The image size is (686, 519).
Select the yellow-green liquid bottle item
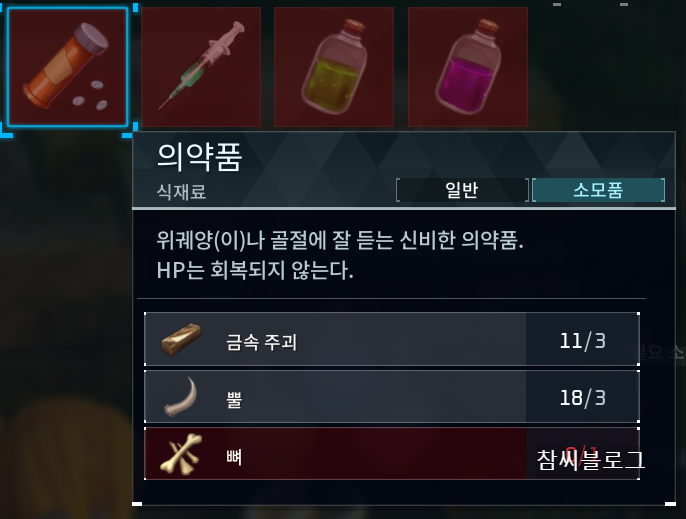tap(334, 67)
